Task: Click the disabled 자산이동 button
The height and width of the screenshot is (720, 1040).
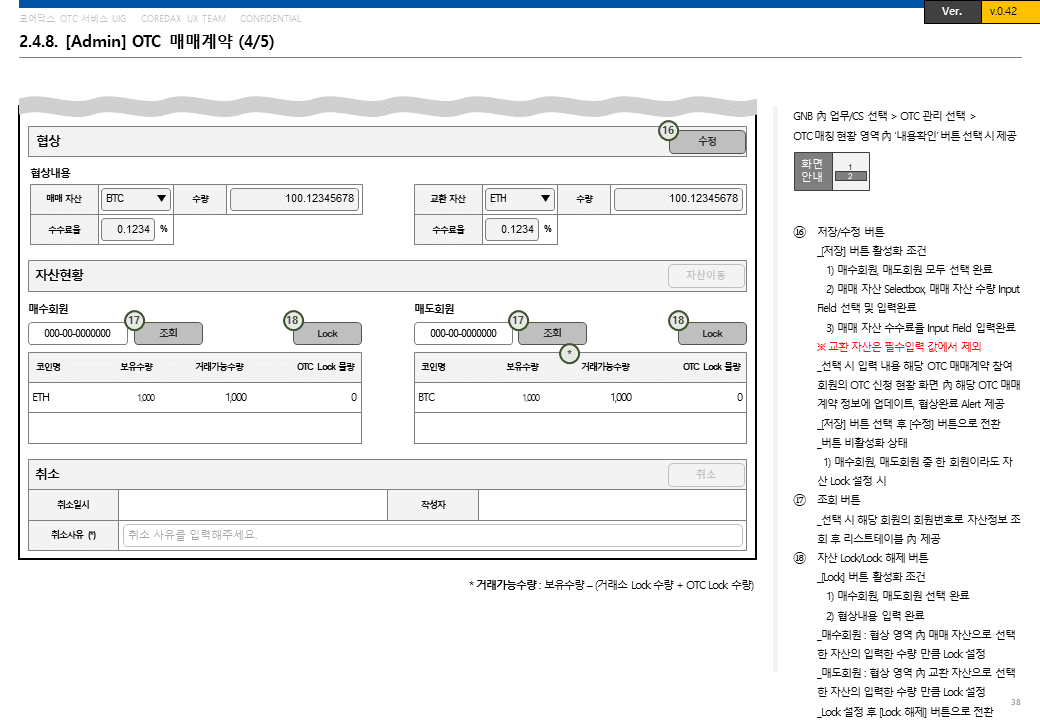Action: tap(706, 276)
